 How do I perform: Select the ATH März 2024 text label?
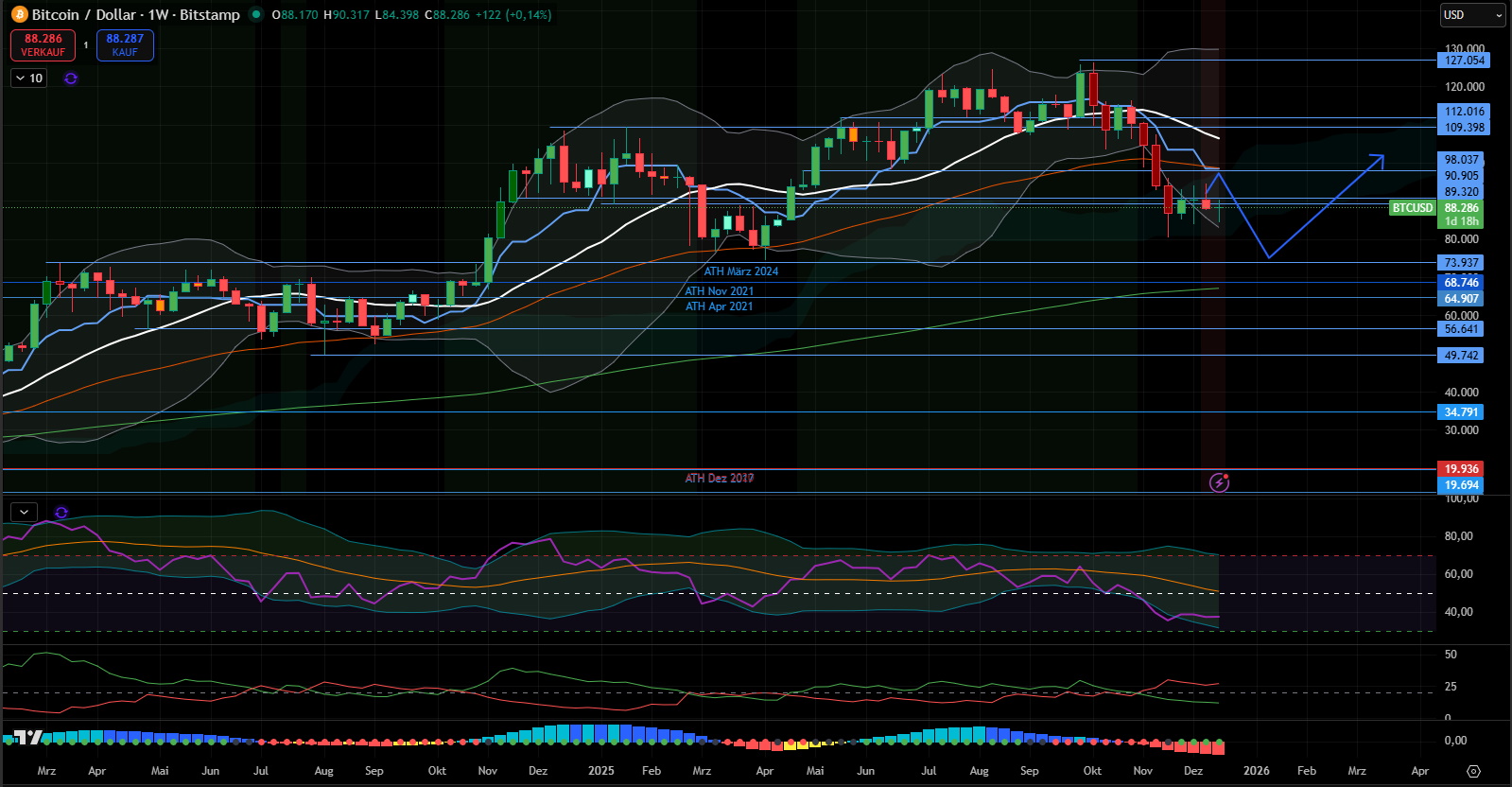point(740,271)
